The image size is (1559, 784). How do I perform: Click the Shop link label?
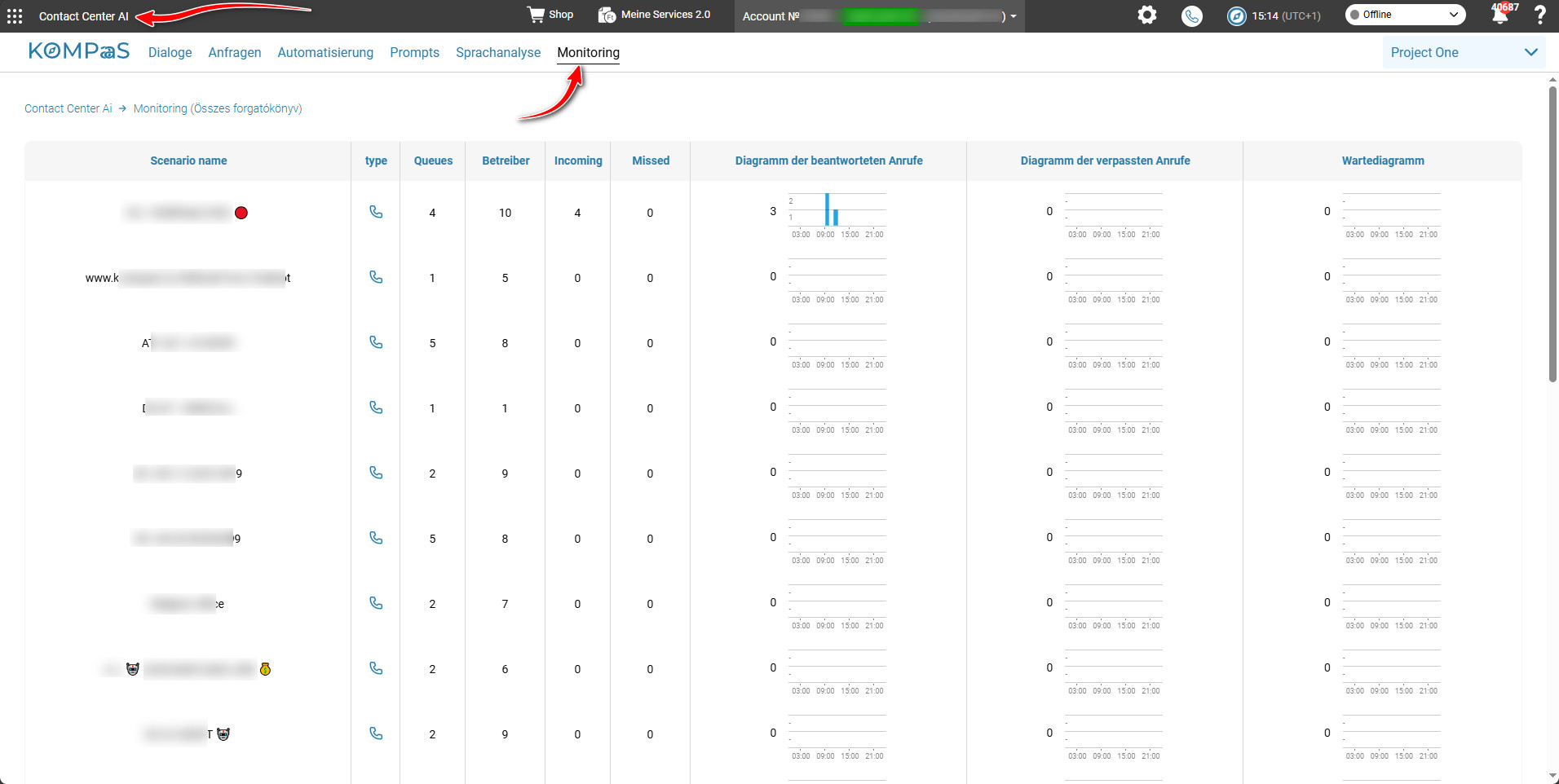[561, 15]
